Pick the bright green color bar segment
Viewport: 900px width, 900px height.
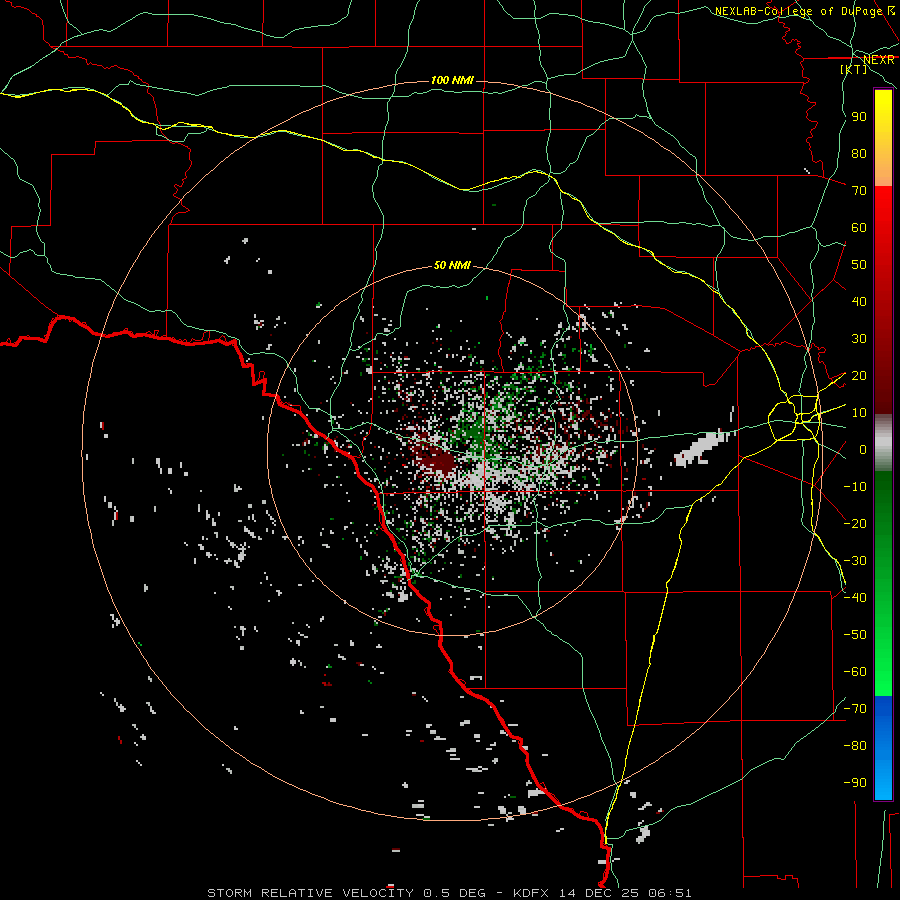pyautogui.click(x=883, y=583)
